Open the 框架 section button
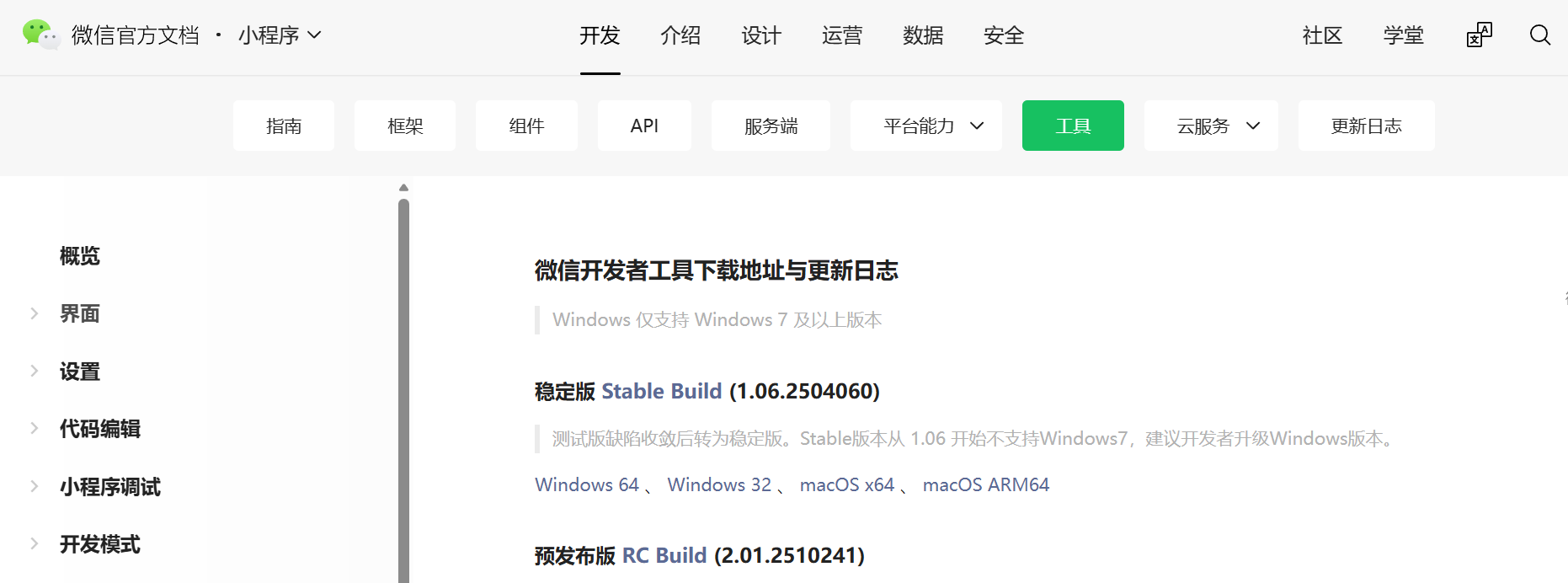Image resolution: width=1568 pixels, height=583 pixels. pyautogui.click(x=405, y=126)
